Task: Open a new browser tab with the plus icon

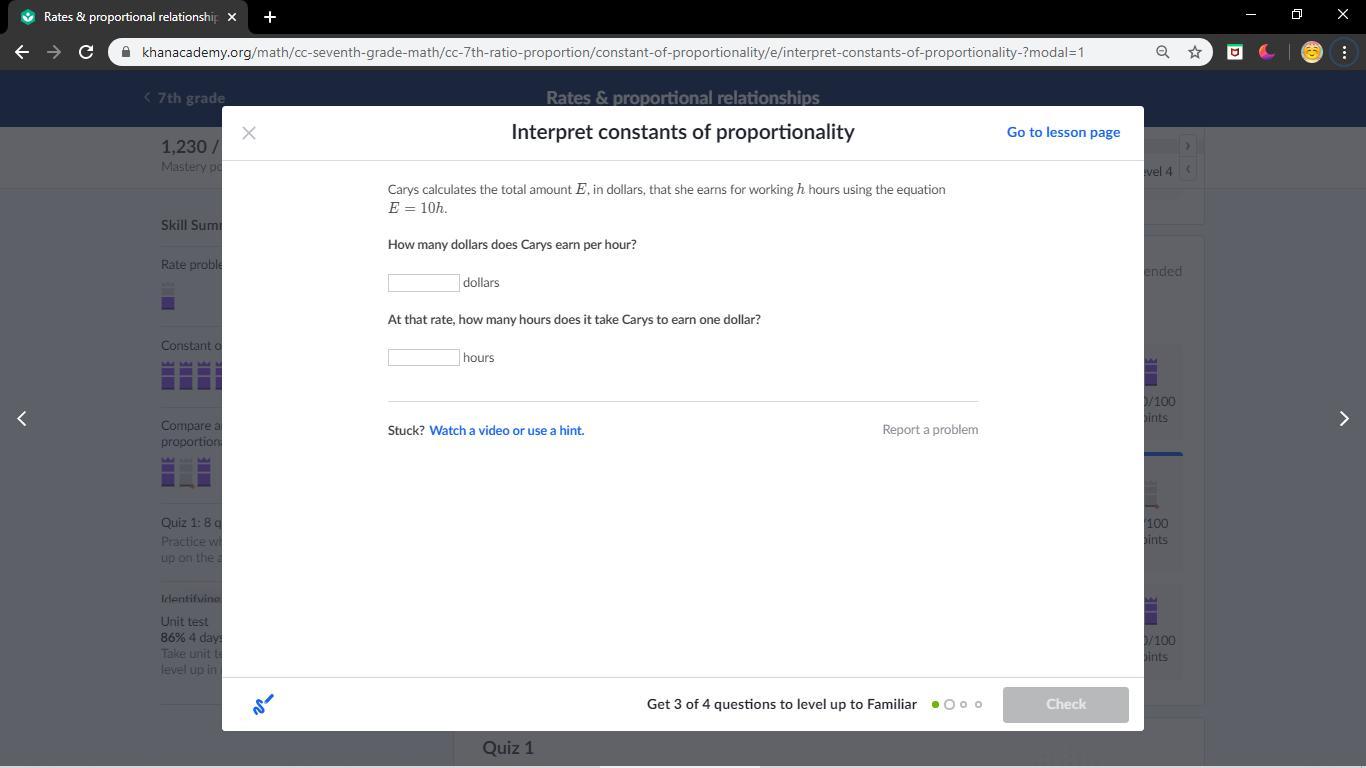Action: click(270, 17)
